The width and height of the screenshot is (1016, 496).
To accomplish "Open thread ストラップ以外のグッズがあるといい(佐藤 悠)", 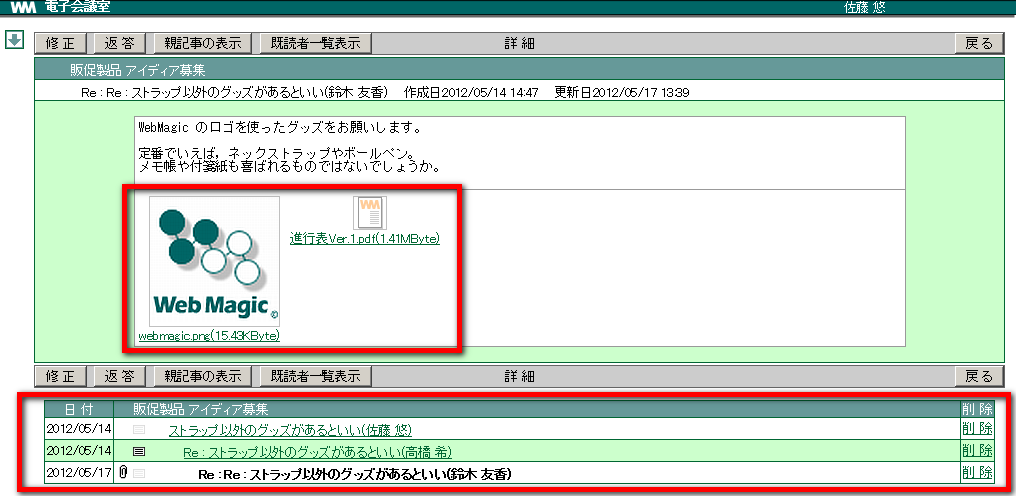I will [x=290, y=430].
